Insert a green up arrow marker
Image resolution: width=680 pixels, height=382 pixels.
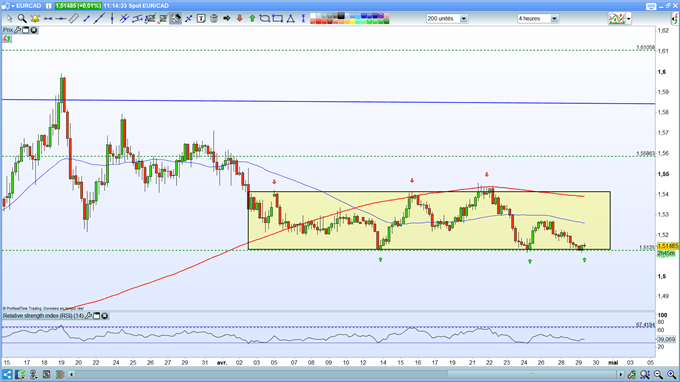(x=252, y=18)
